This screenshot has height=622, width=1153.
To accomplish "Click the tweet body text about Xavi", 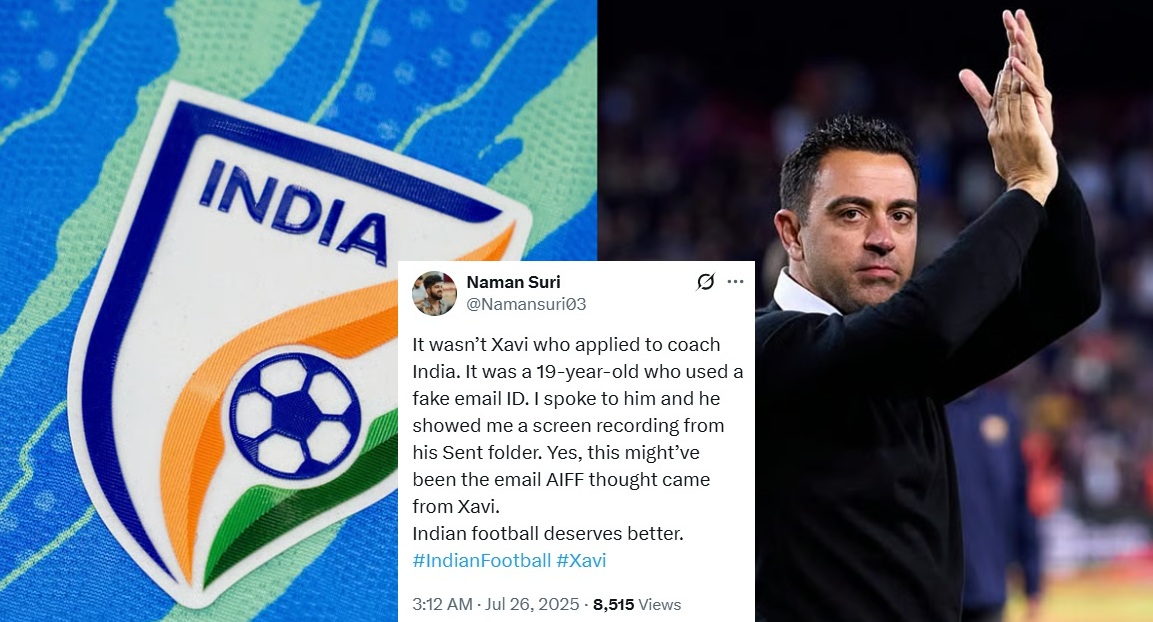I will pos(577,439).
